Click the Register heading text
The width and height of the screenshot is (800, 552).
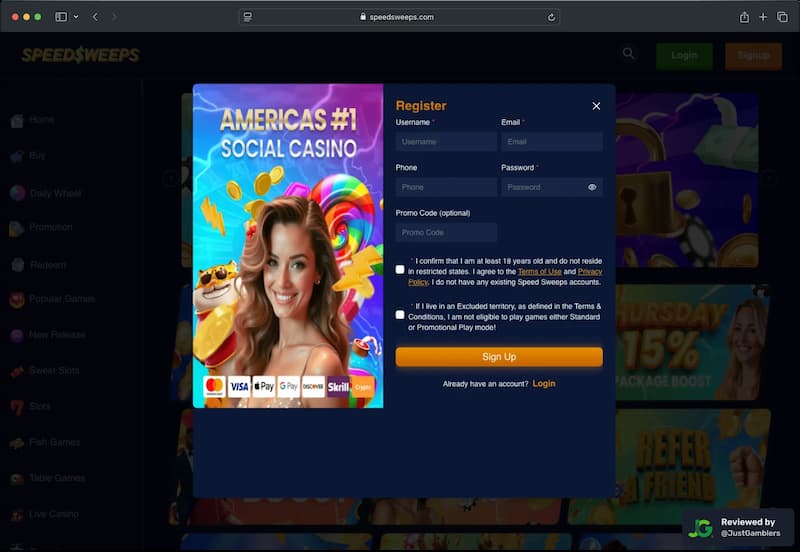coord(421,106)
